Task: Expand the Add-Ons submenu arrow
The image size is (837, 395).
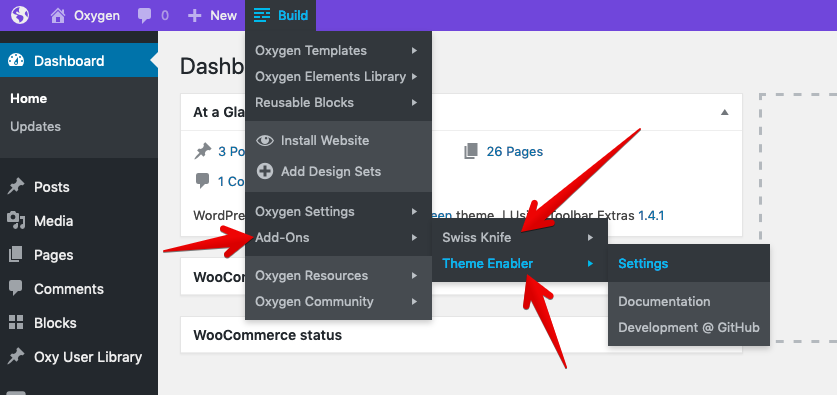Action: click(x=414, y=238)
